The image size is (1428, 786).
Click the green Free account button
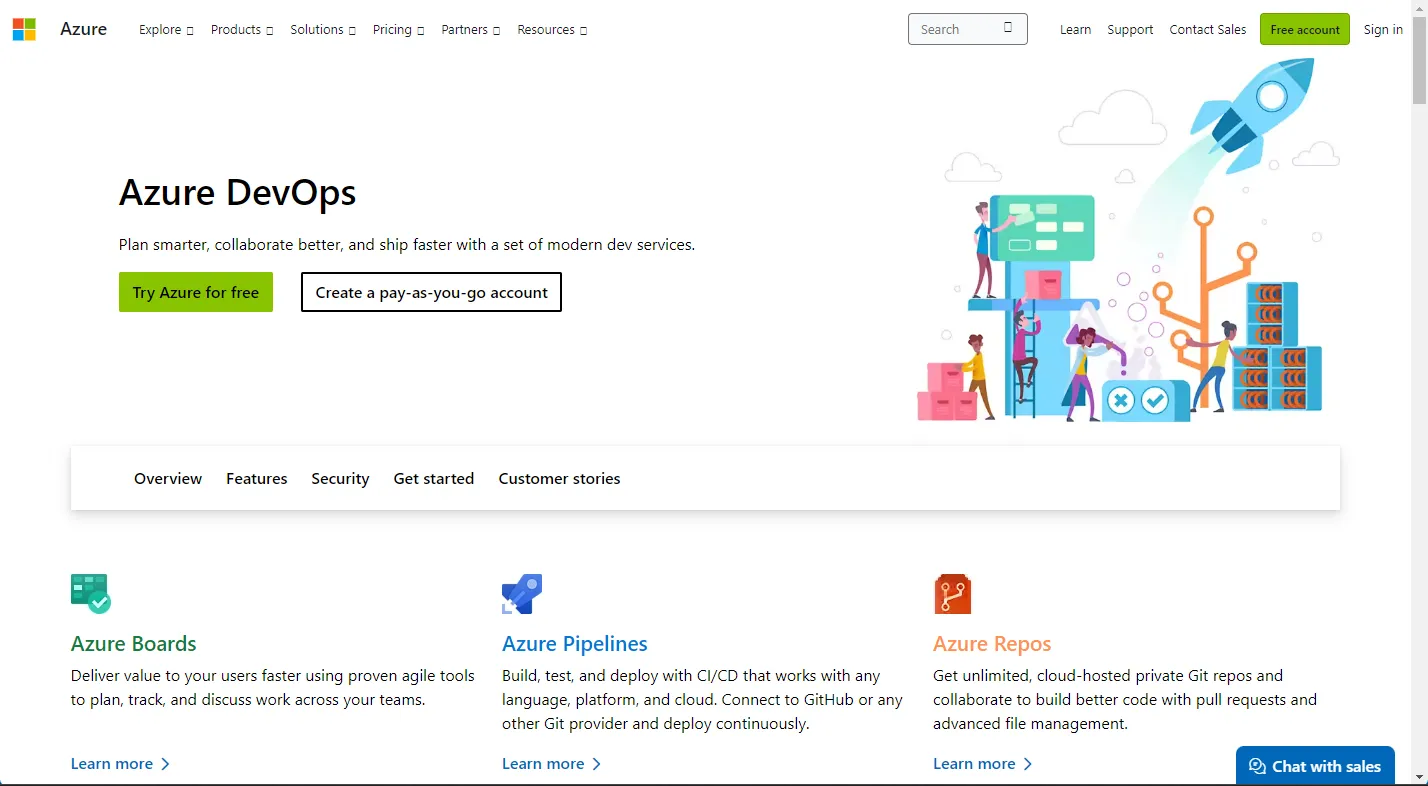click(x=1304, y=29)
